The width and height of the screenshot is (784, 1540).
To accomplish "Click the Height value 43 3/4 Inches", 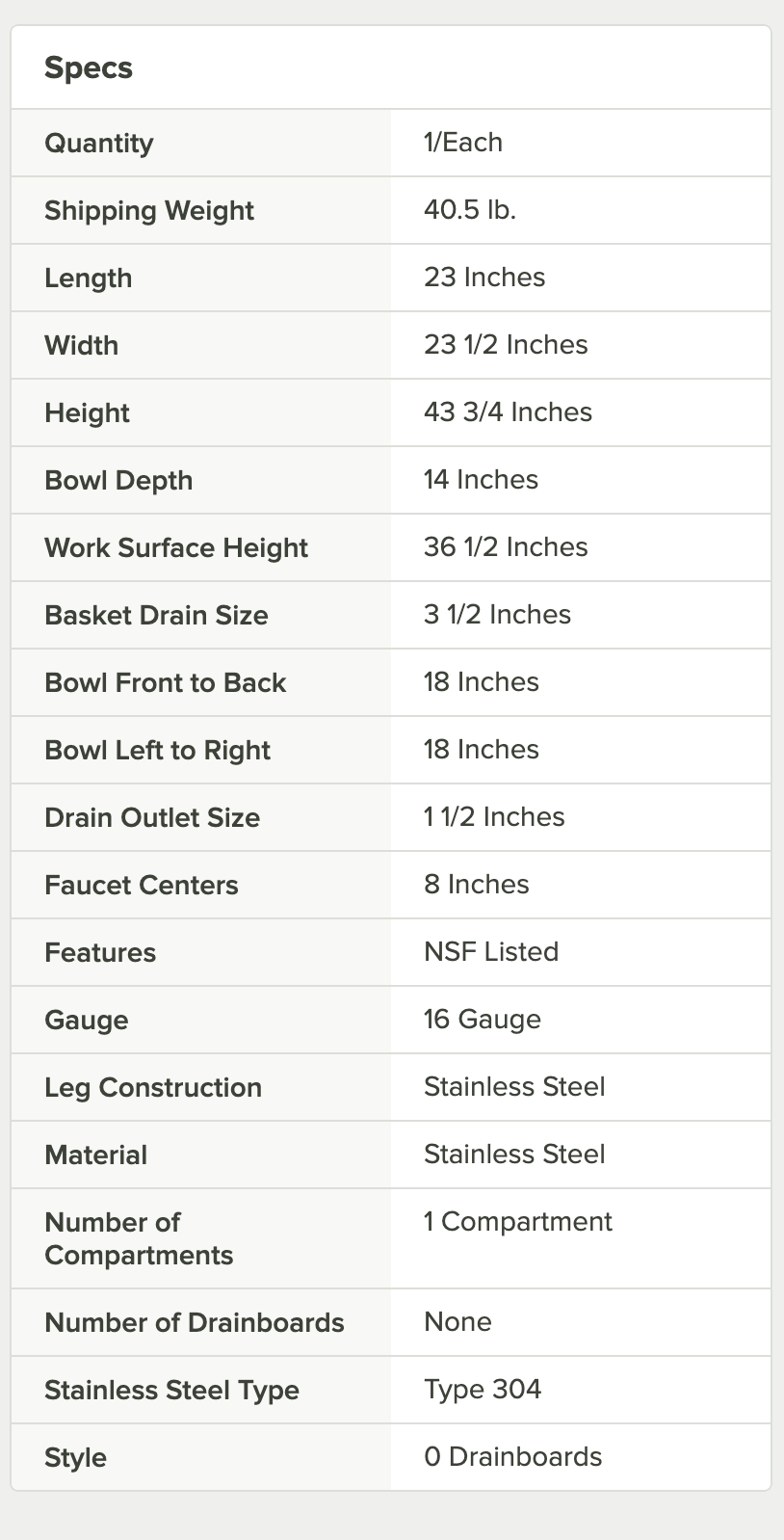I will tap(508, 412).
